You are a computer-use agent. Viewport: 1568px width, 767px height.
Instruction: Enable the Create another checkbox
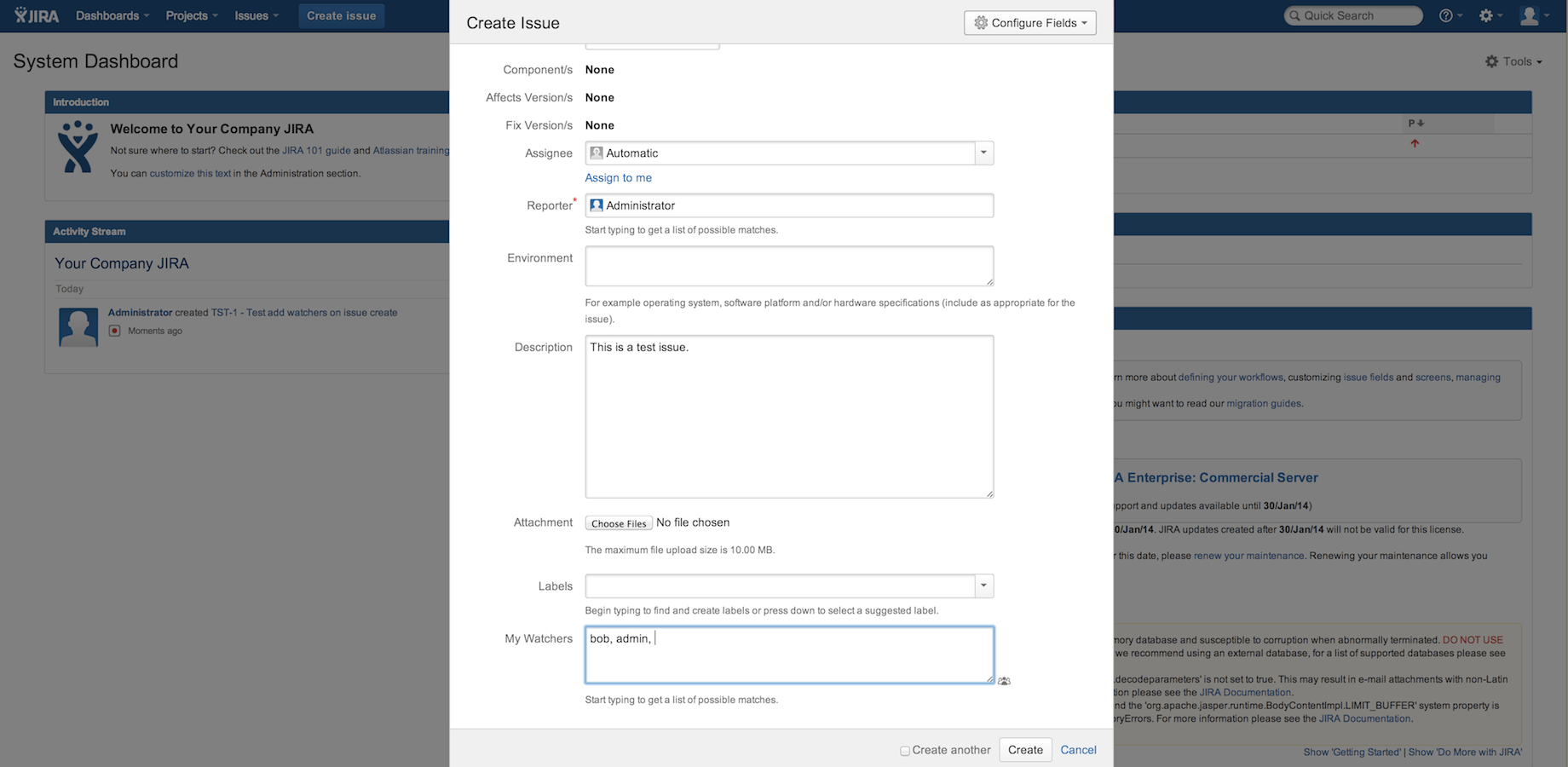(905, 750)
